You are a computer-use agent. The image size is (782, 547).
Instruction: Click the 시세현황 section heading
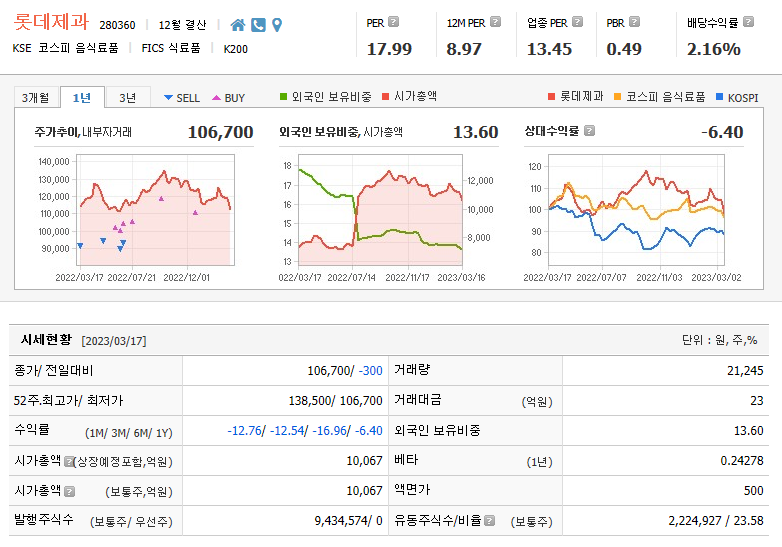pyautogui.click(x=46, y=340)
